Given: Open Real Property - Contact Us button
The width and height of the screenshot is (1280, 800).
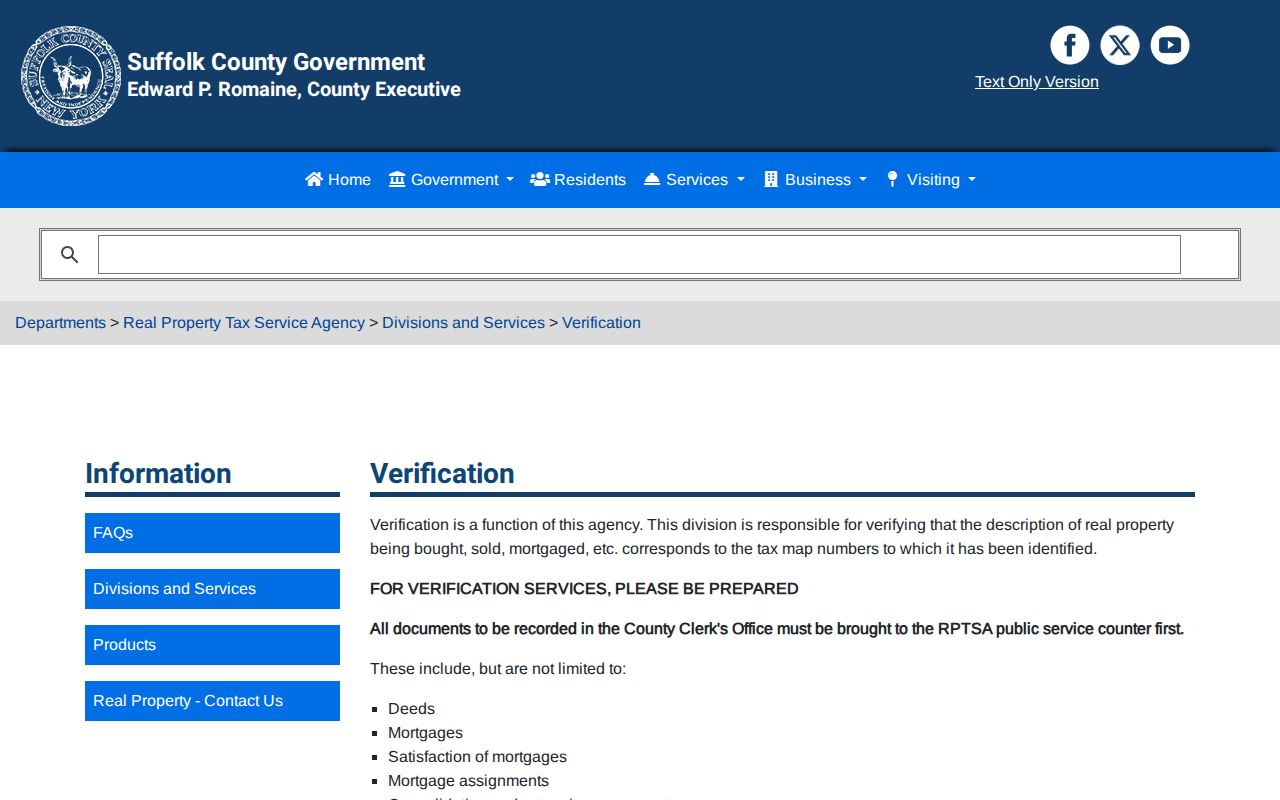Looking at the screenshot, I should [212, 701].
